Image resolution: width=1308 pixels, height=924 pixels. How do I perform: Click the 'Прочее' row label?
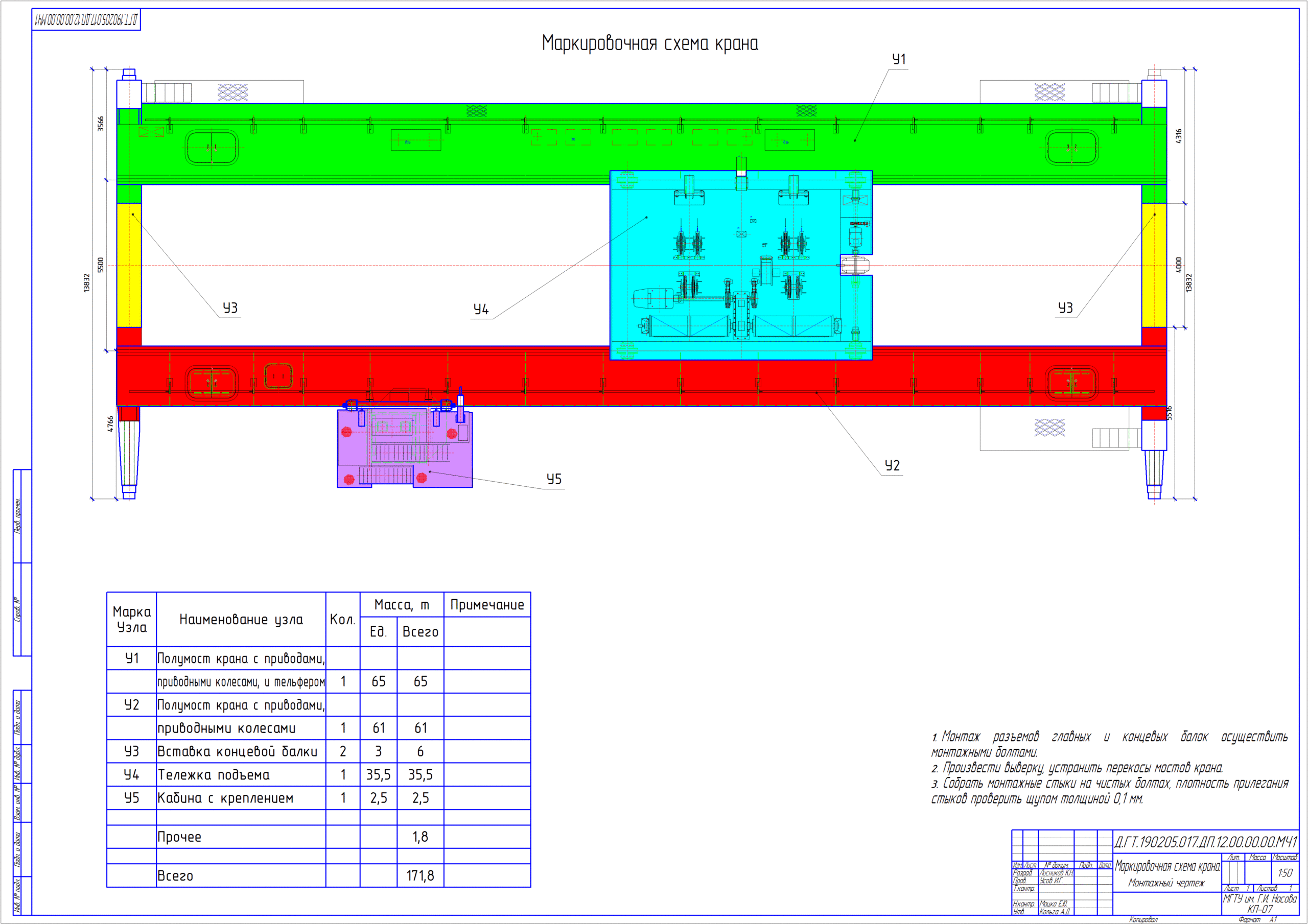(x=179, y=837)
